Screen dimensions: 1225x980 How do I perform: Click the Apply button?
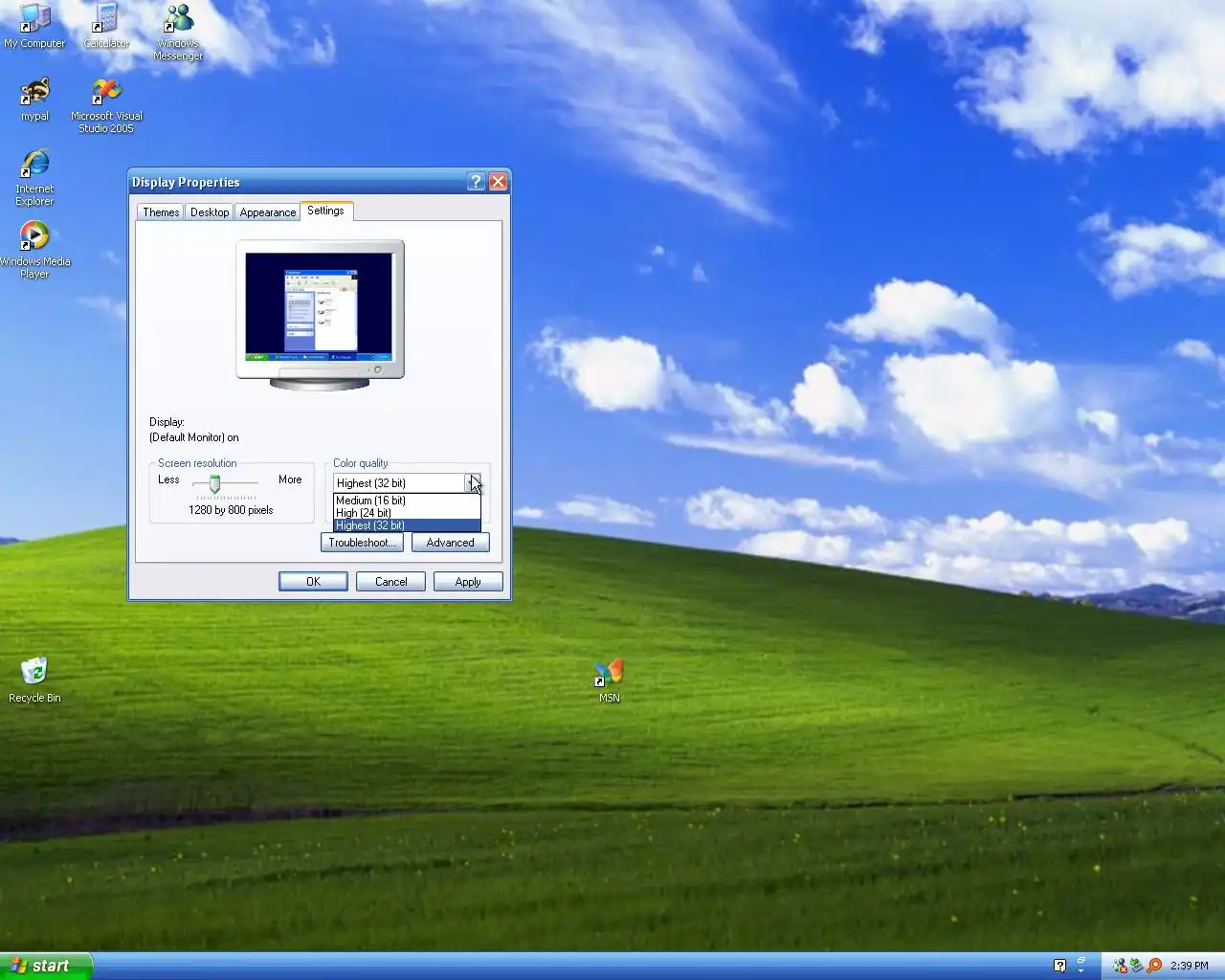468,582
